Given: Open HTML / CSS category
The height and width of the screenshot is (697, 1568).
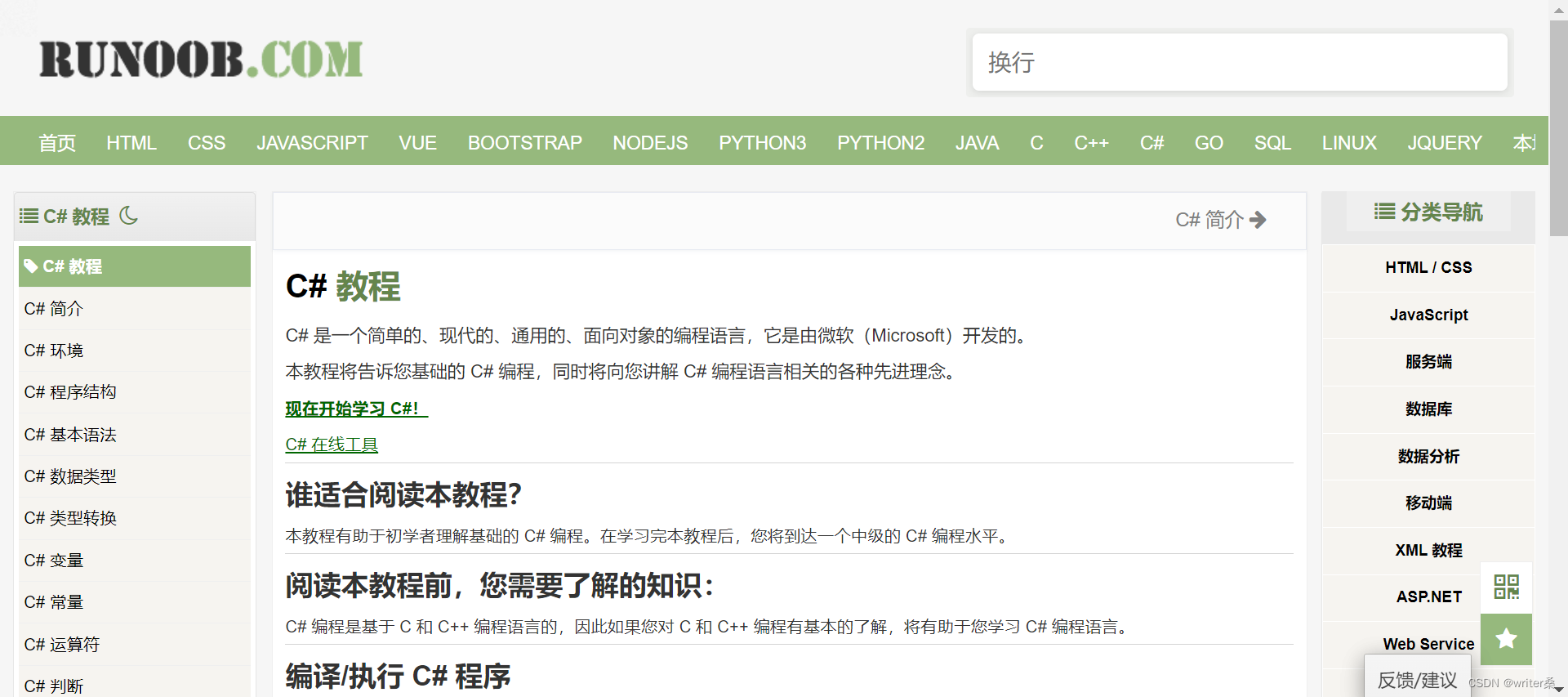Looking at the screenshot, I should coord(1428,267).
